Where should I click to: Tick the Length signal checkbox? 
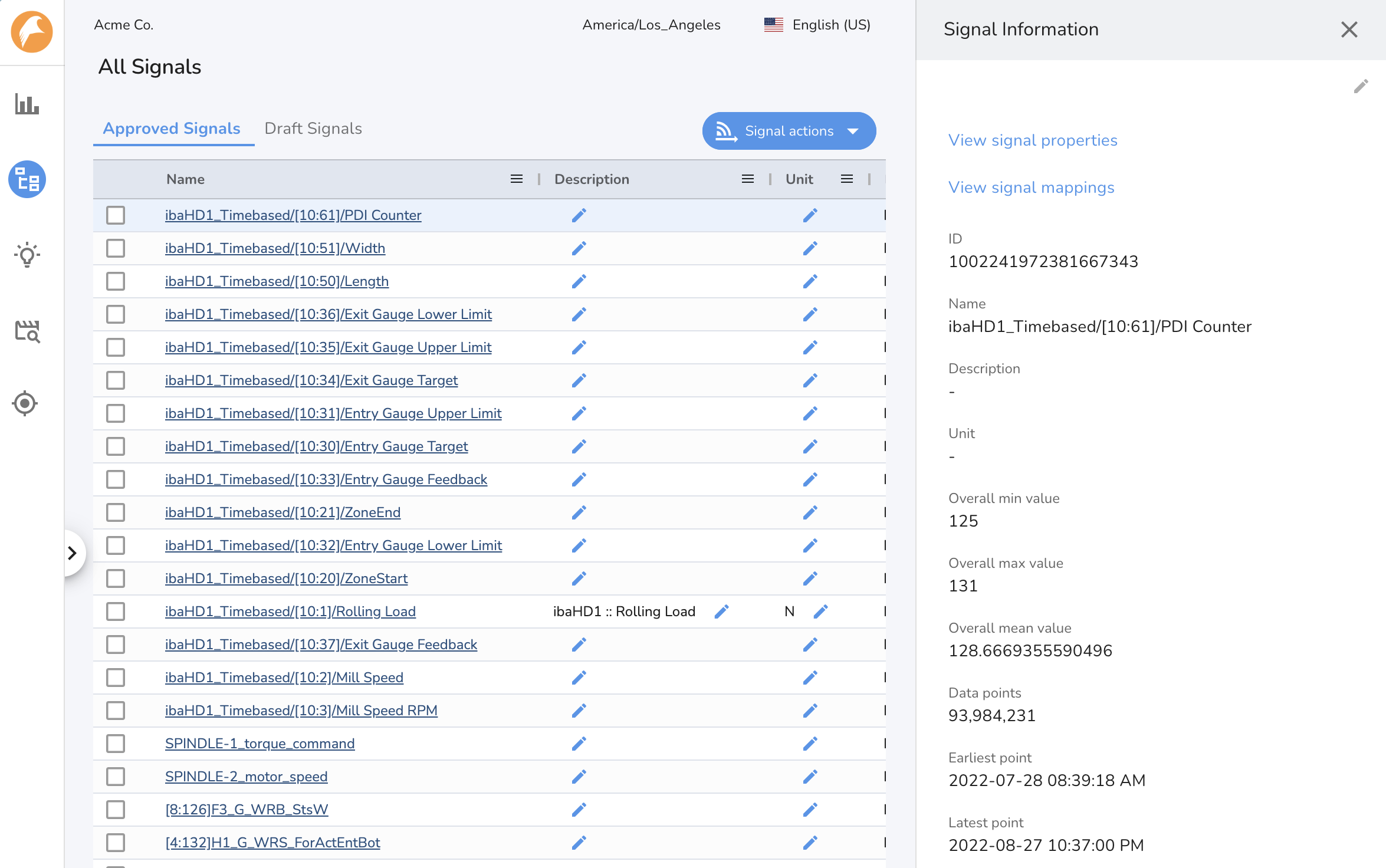[x=116, y=281]
